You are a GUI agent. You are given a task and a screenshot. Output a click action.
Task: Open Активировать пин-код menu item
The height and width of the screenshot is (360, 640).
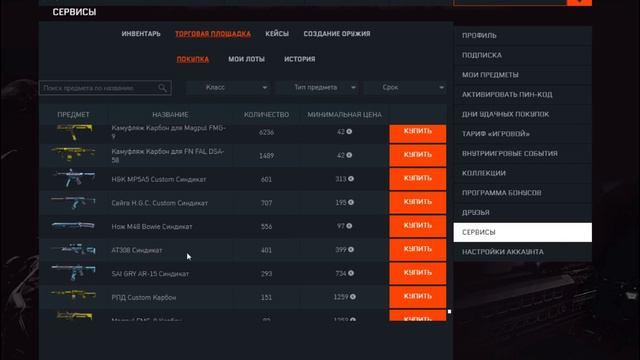[522, 94]
